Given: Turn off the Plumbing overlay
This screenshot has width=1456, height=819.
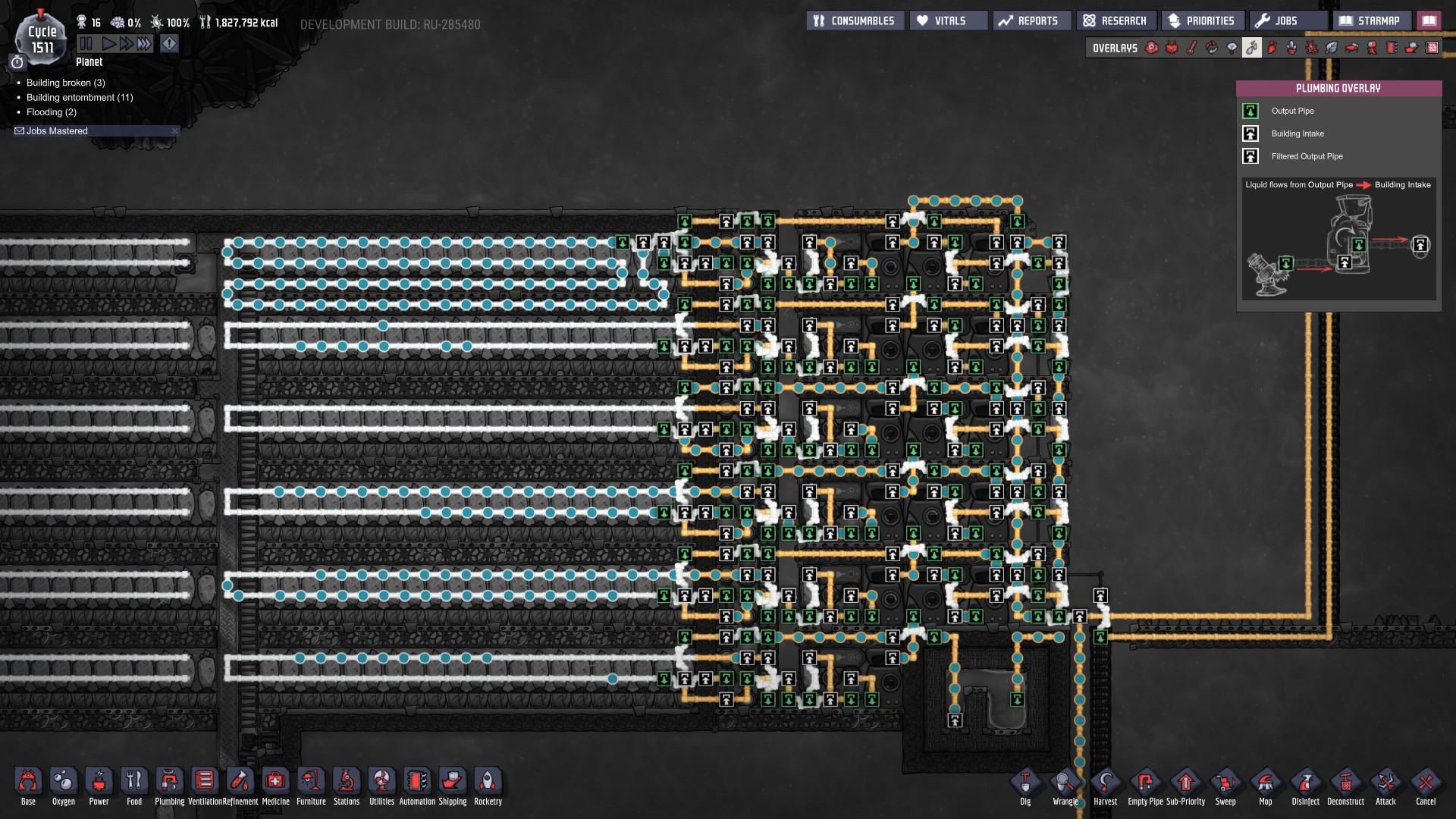Looking at the screenshot, I should click(x=1252, y=48).
